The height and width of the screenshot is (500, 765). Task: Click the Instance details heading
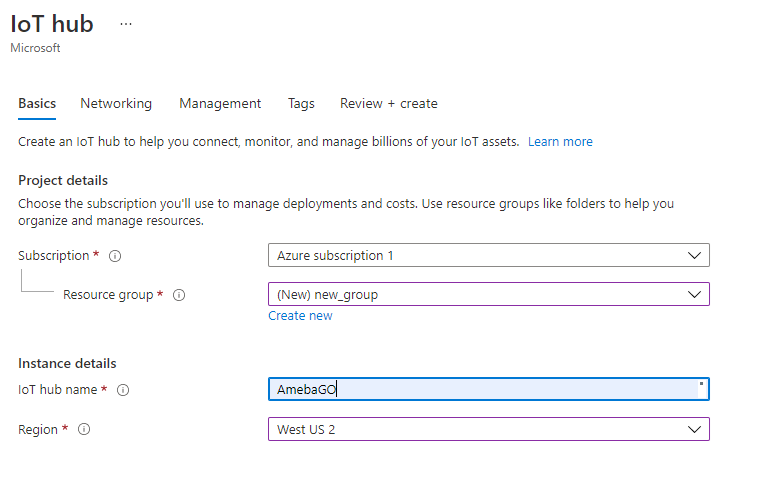(x=67, y=363)
